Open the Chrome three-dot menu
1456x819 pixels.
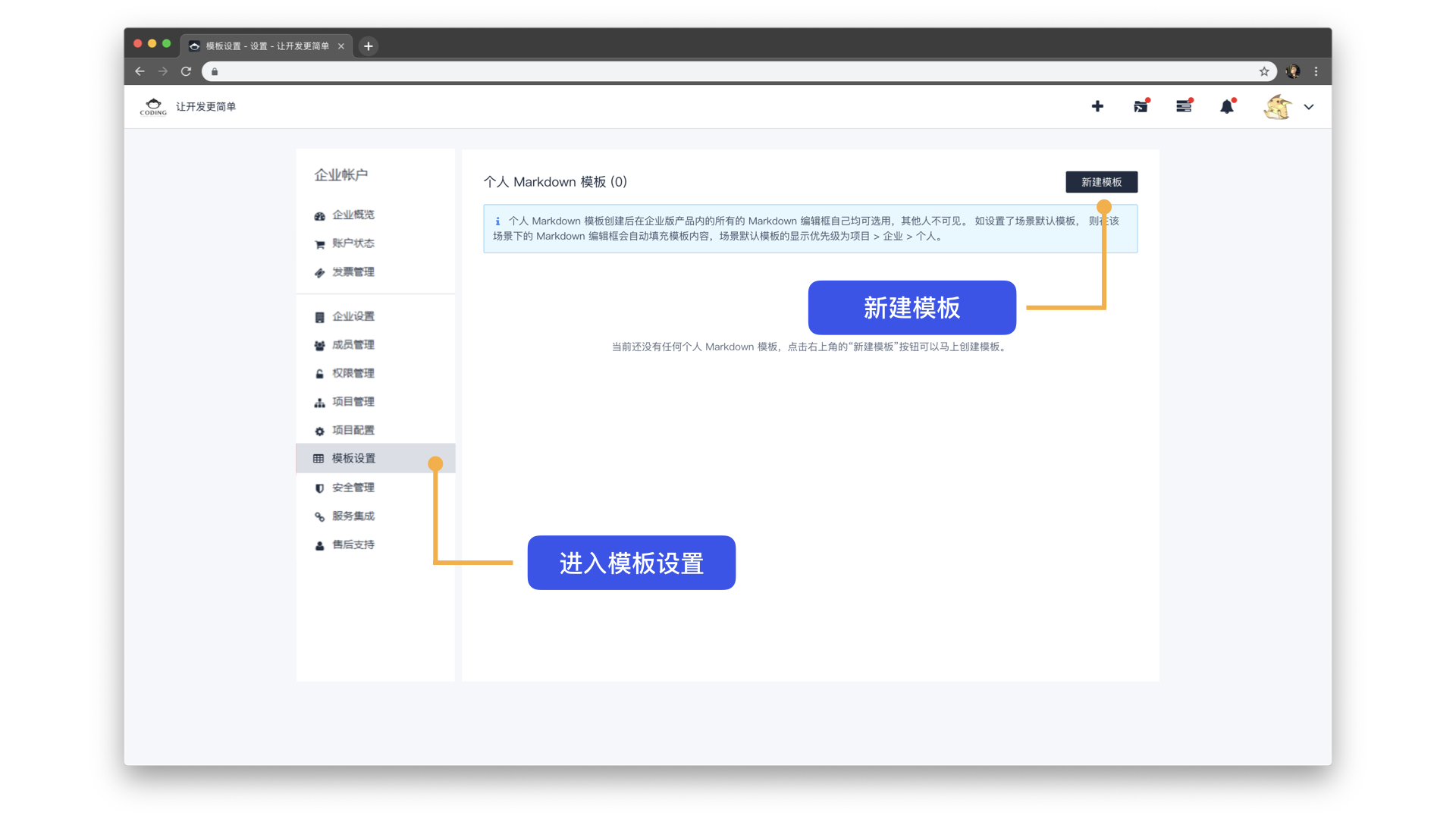(1316, 71)
